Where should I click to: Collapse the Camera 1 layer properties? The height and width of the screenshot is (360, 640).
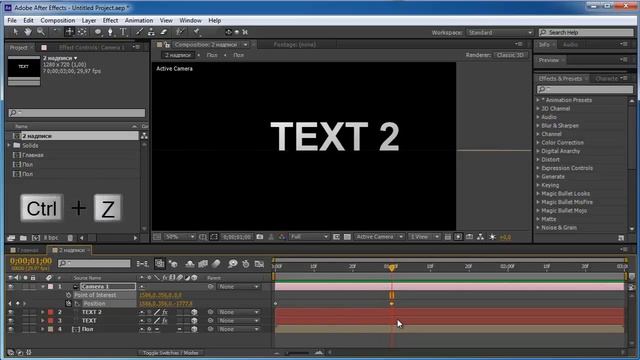coord(42,287)
